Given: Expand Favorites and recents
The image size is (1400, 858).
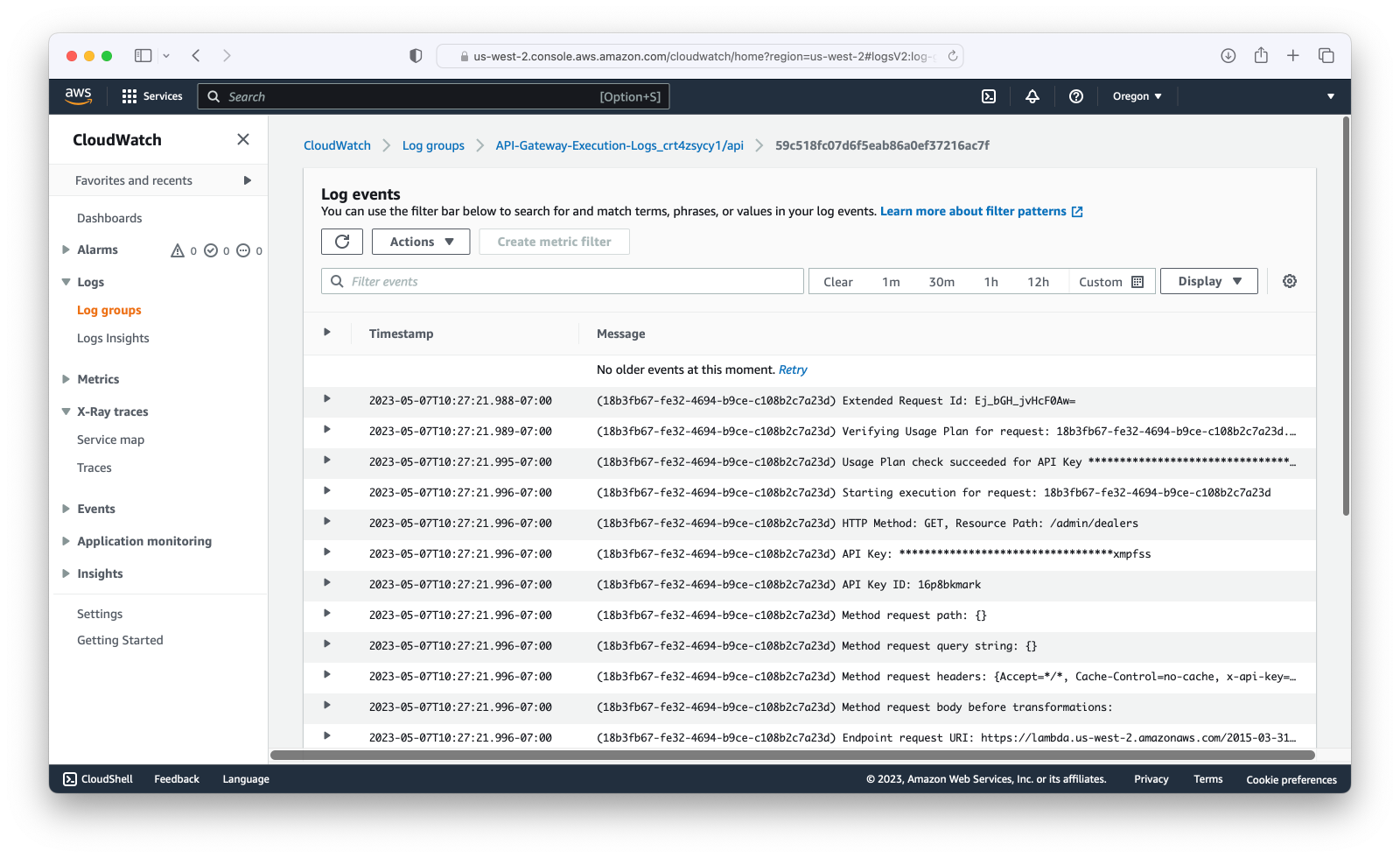Looking at the screenshot, I should coord(248,180).
